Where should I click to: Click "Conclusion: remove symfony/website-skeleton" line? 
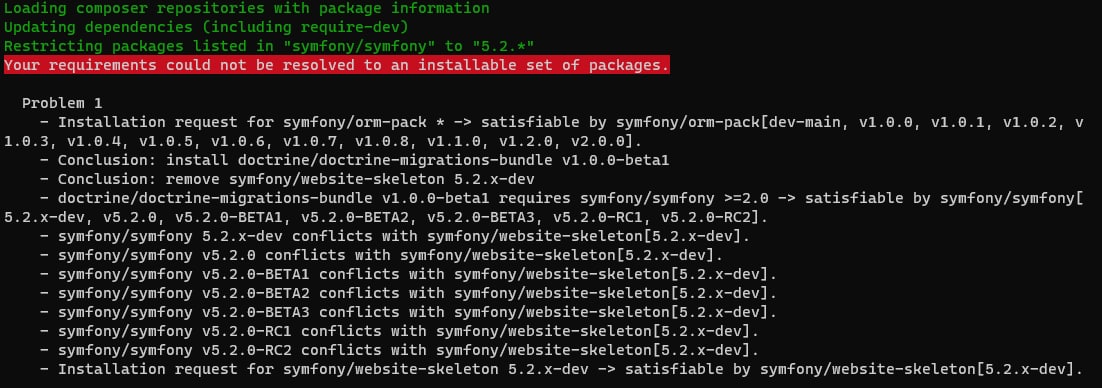pos(287,179)
